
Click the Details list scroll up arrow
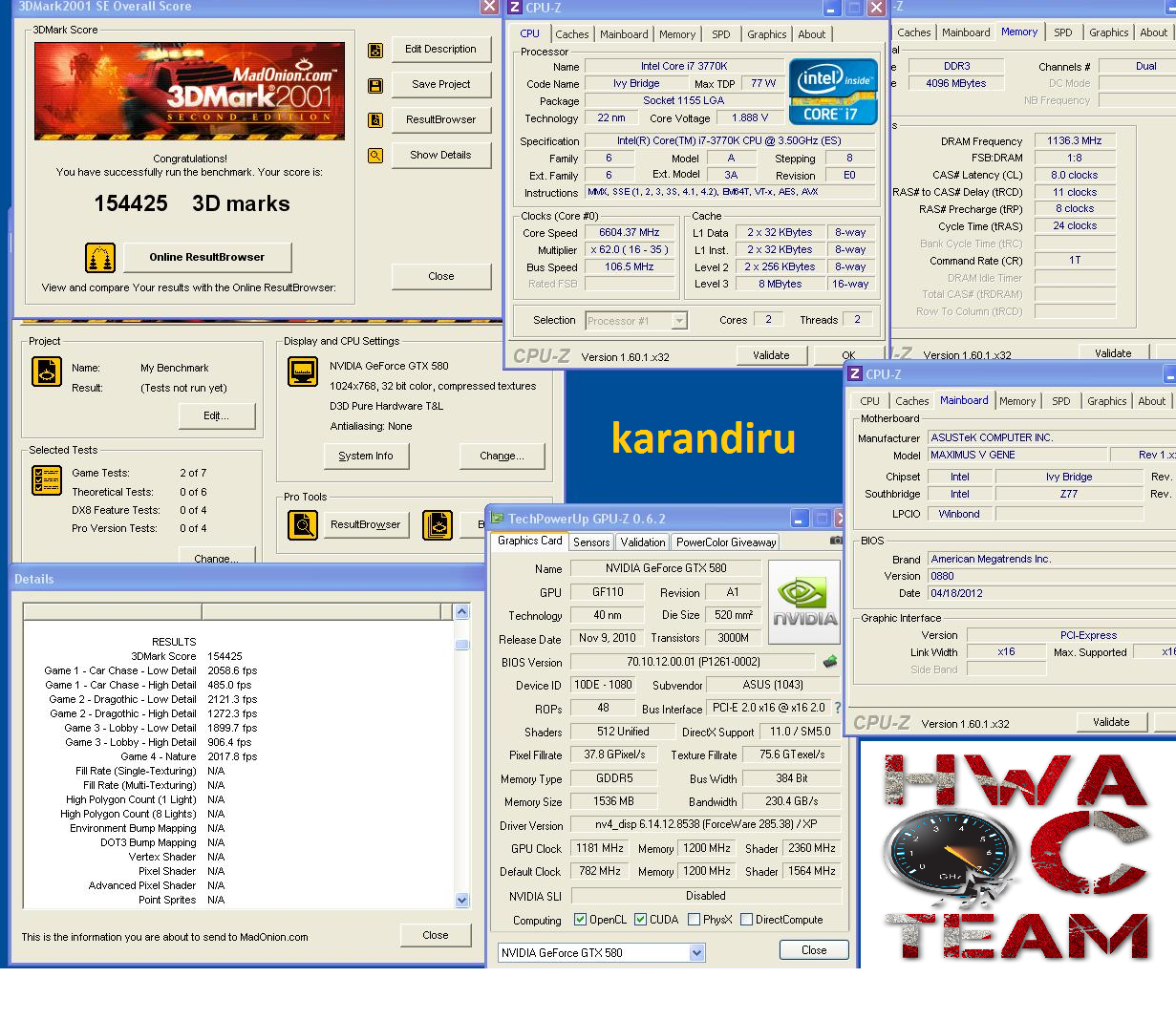462,611
